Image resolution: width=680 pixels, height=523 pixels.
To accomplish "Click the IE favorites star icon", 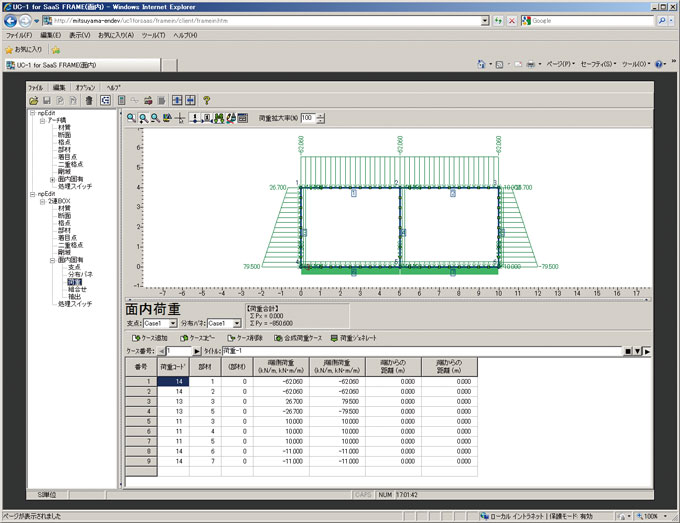I will (x=11, y=49).
